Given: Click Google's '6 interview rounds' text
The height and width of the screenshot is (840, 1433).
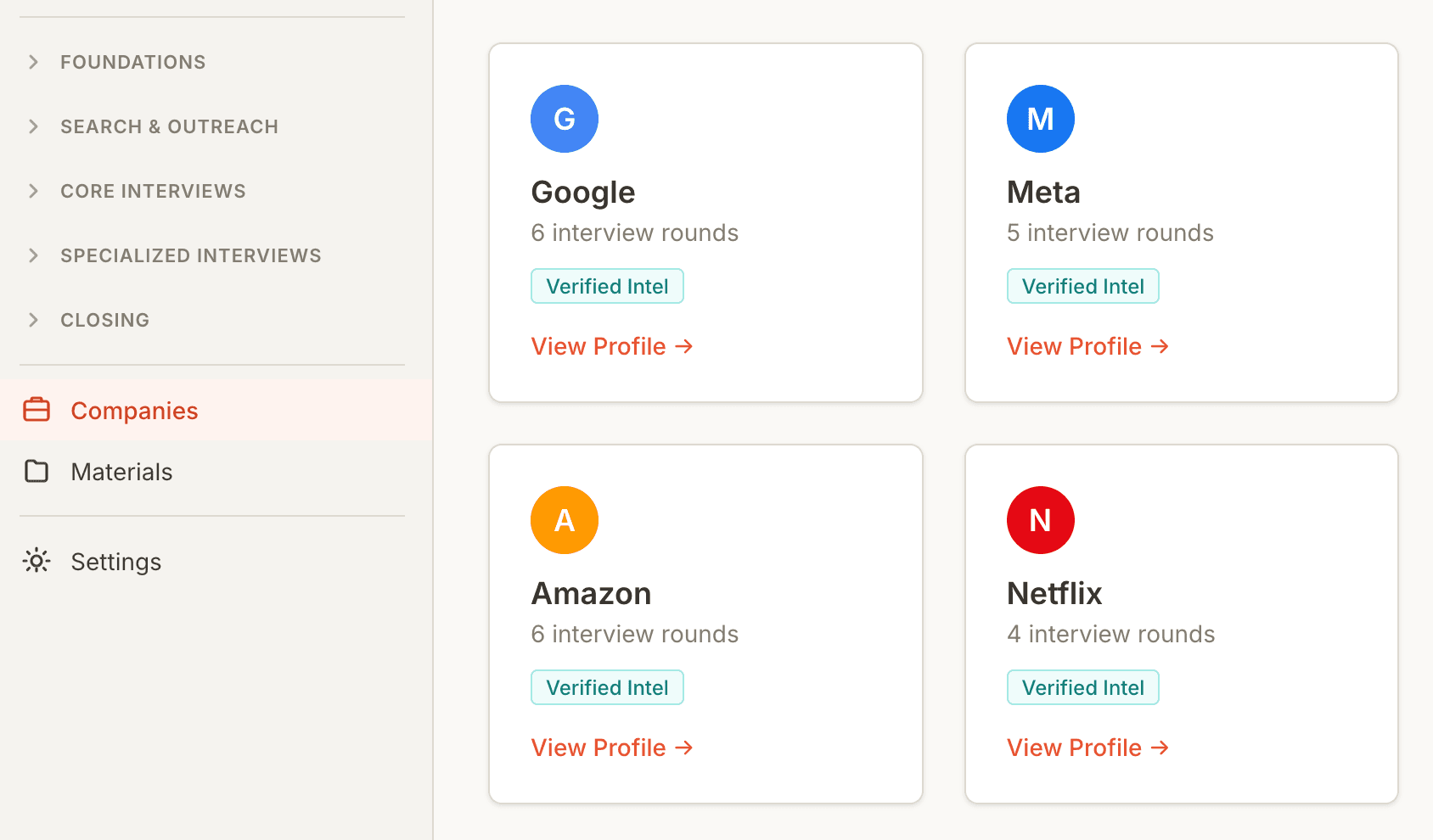Looking at the screenshot, I should tap(635, 232).
